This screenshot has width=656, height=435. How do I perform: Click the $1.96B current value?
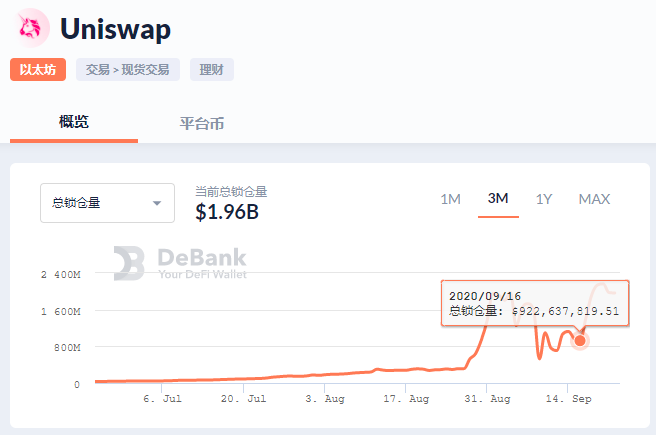click(x=227, y=212)
